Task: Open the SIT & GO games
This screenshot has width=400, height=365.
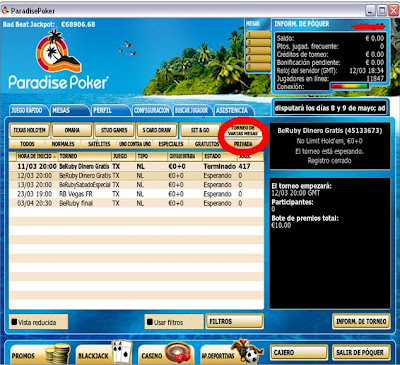Action: (x=200, y=130)
